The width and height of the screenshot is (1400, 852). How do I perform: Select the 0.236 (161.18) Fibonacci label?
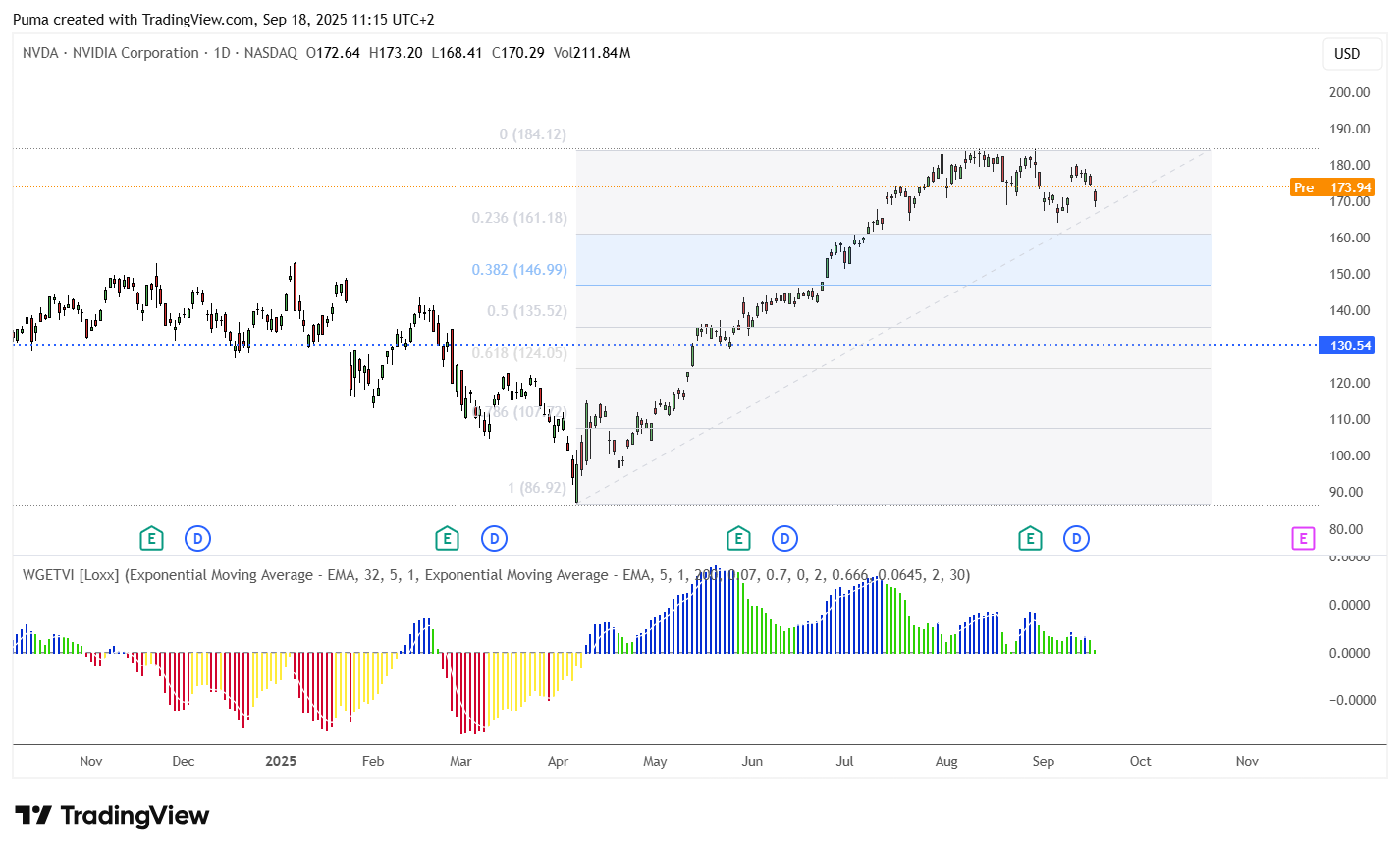point(519,218)
